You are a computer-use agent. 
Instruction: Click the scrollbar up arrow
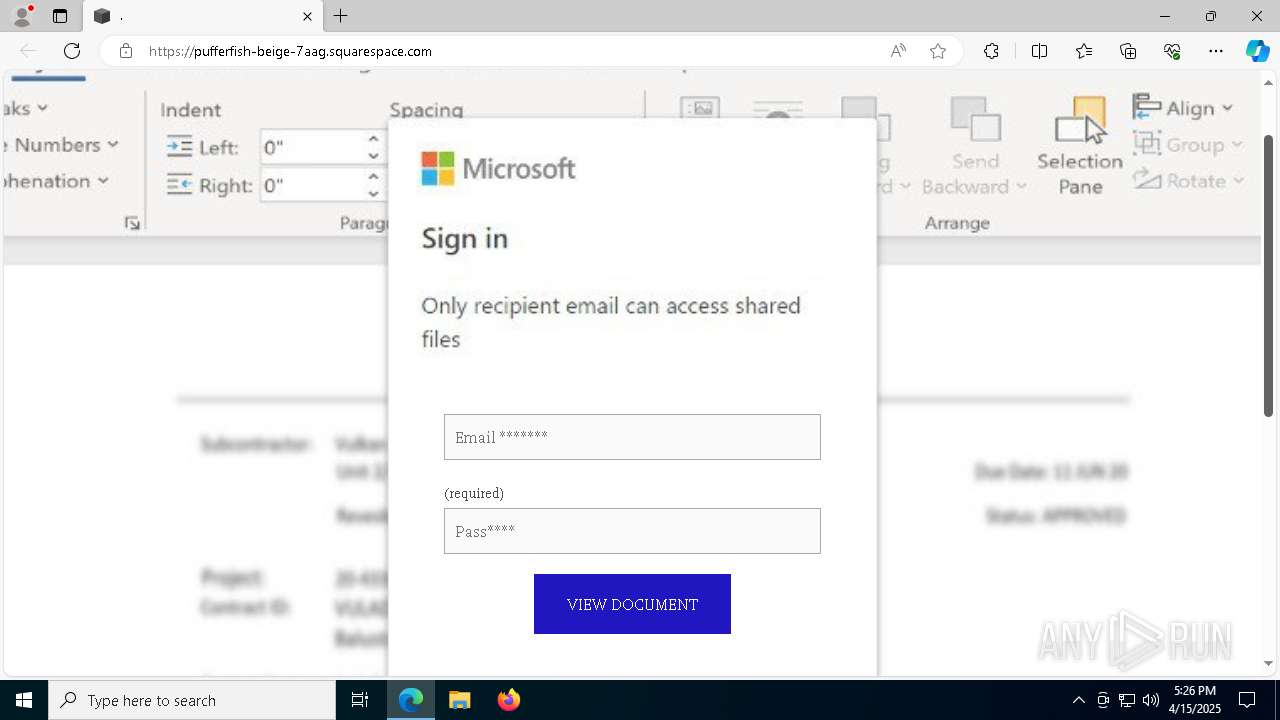click(1269, 82)
